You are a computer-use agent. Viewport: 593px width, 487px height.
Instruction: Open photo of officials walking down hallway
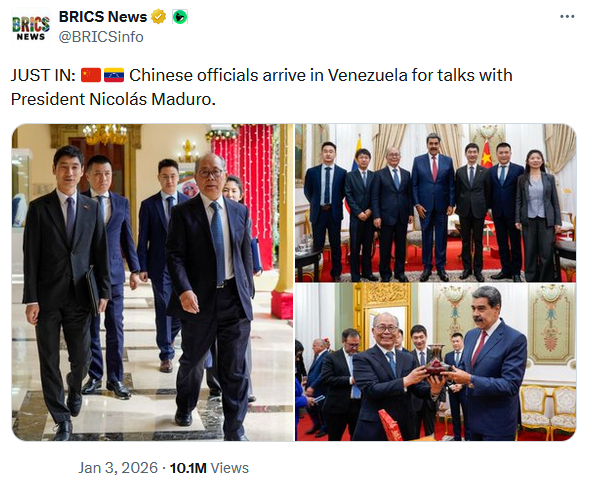(x=153, y=282)
